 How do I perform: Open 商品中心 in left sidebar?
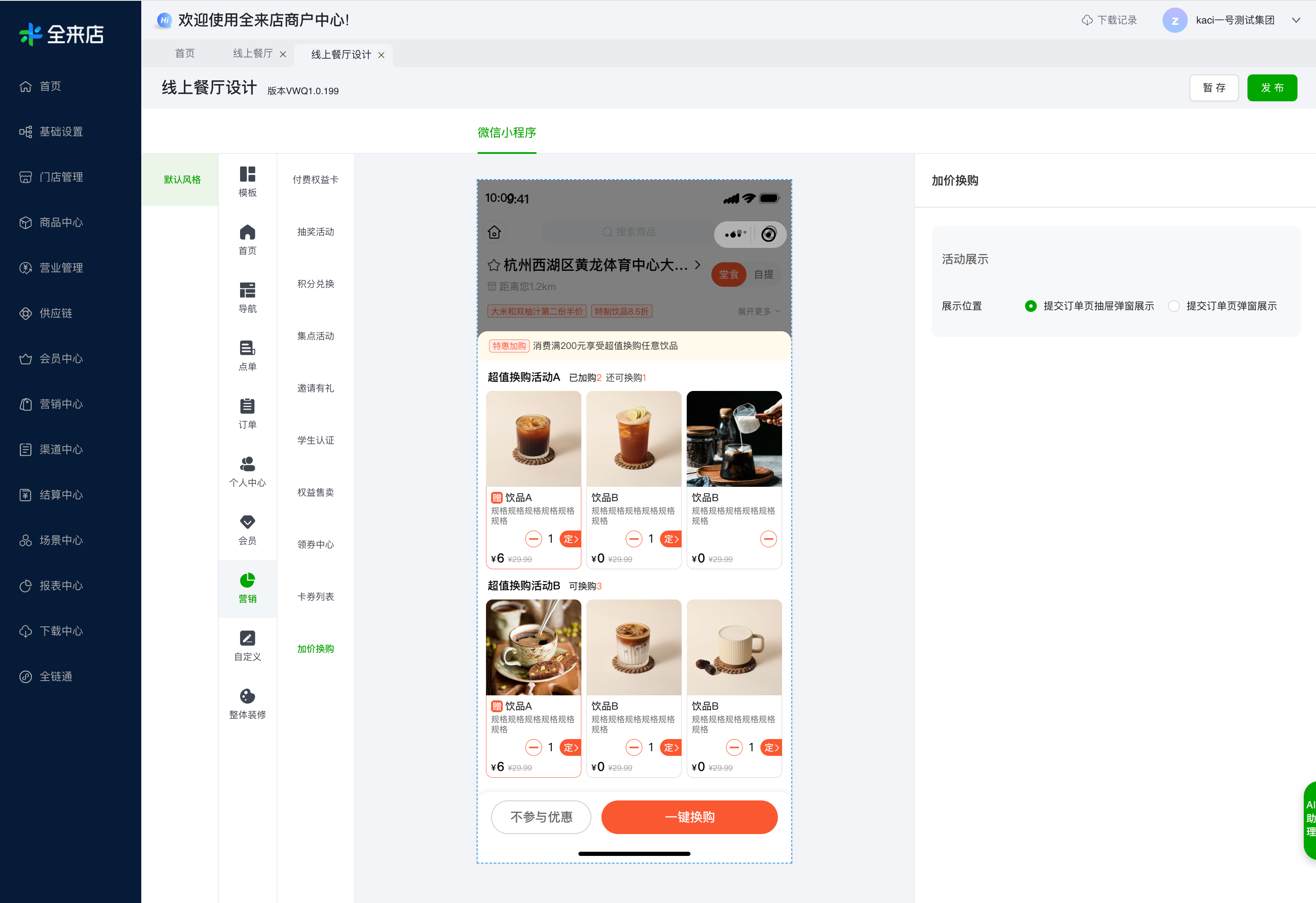pos(51,222)
